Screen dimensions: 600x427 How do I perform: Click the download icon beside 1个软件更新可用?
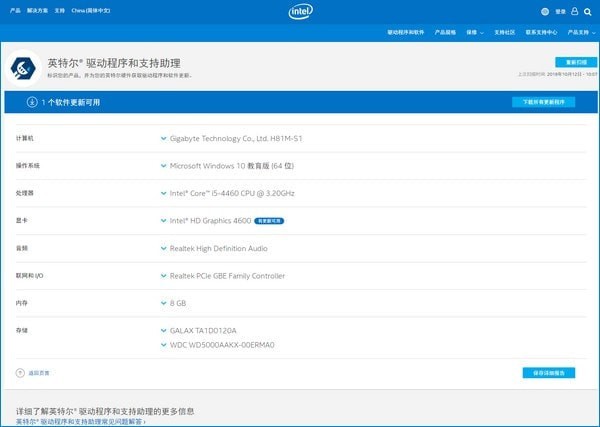point(31,102)
